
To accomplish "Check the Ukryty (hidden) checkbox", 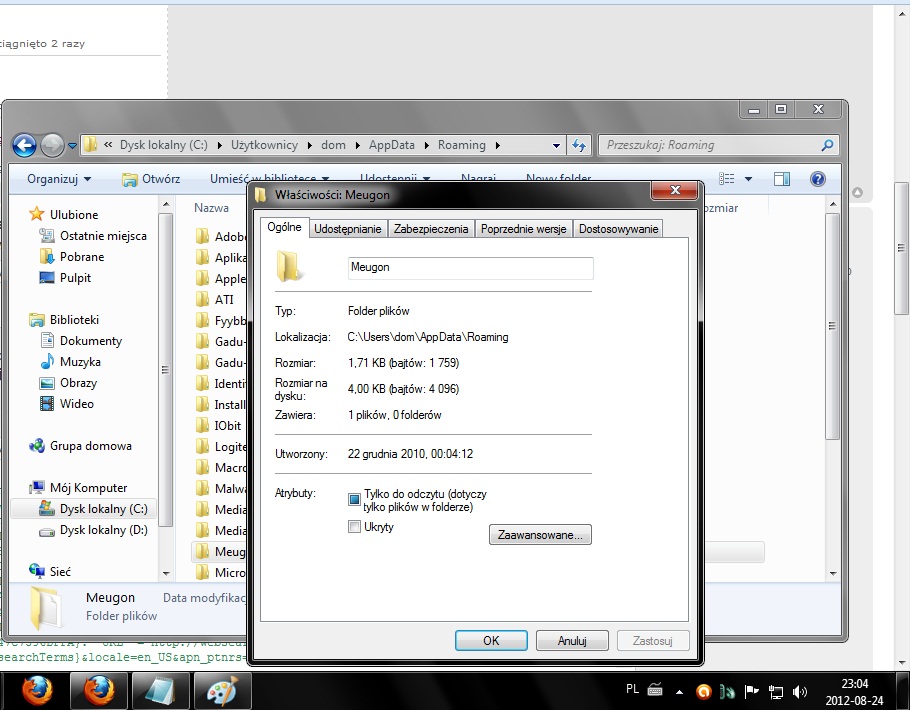I will point(354,527).
